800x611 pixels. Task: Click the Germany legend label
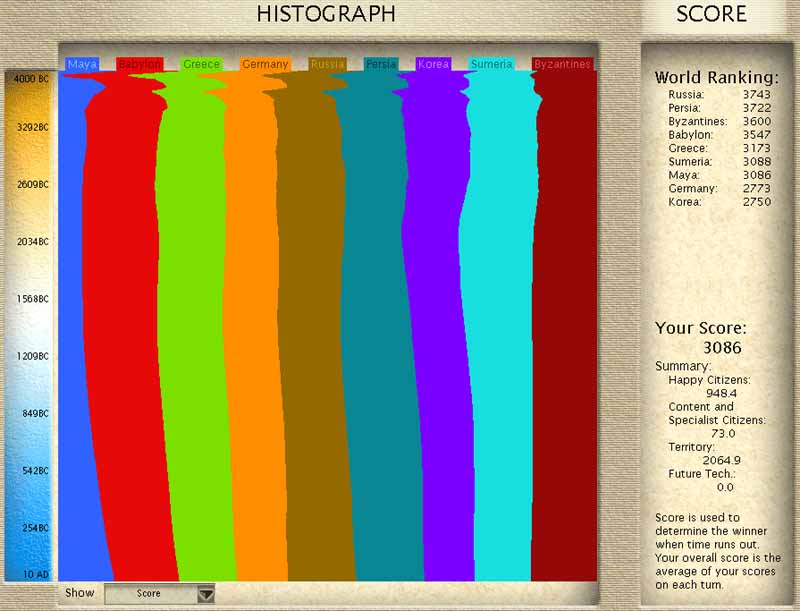265,64
